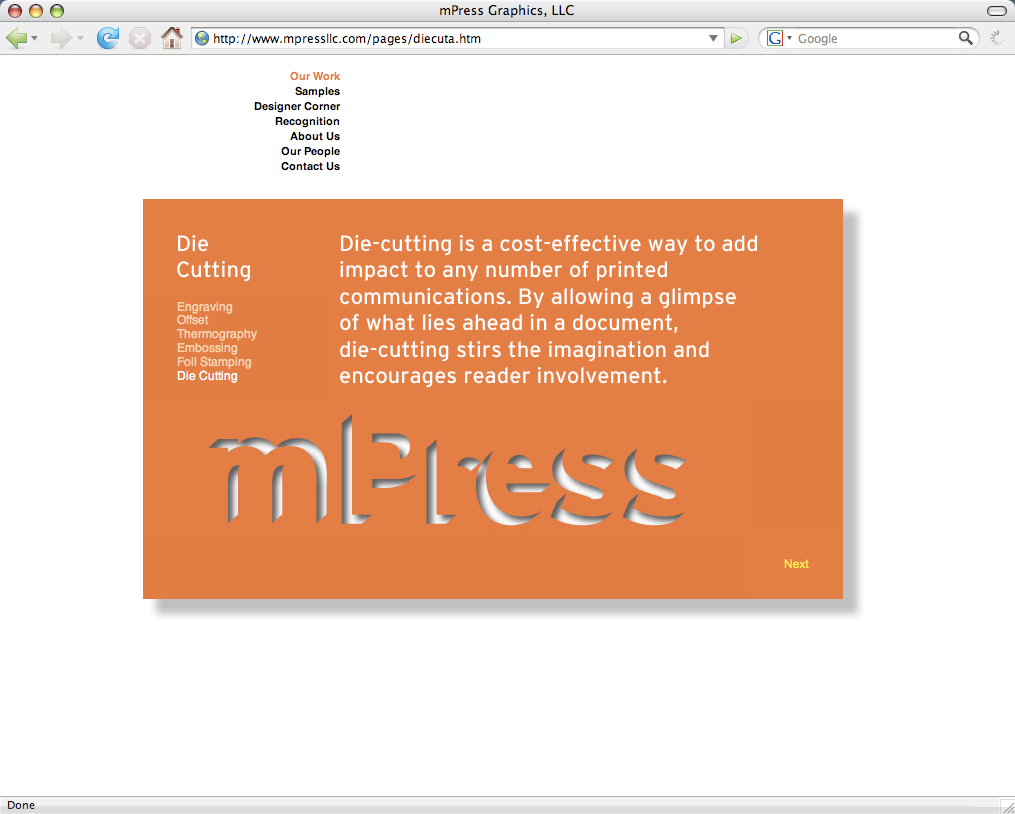Click the Google search engine icon
Viewport: 1015px width, 814px height.
point(775,38)
